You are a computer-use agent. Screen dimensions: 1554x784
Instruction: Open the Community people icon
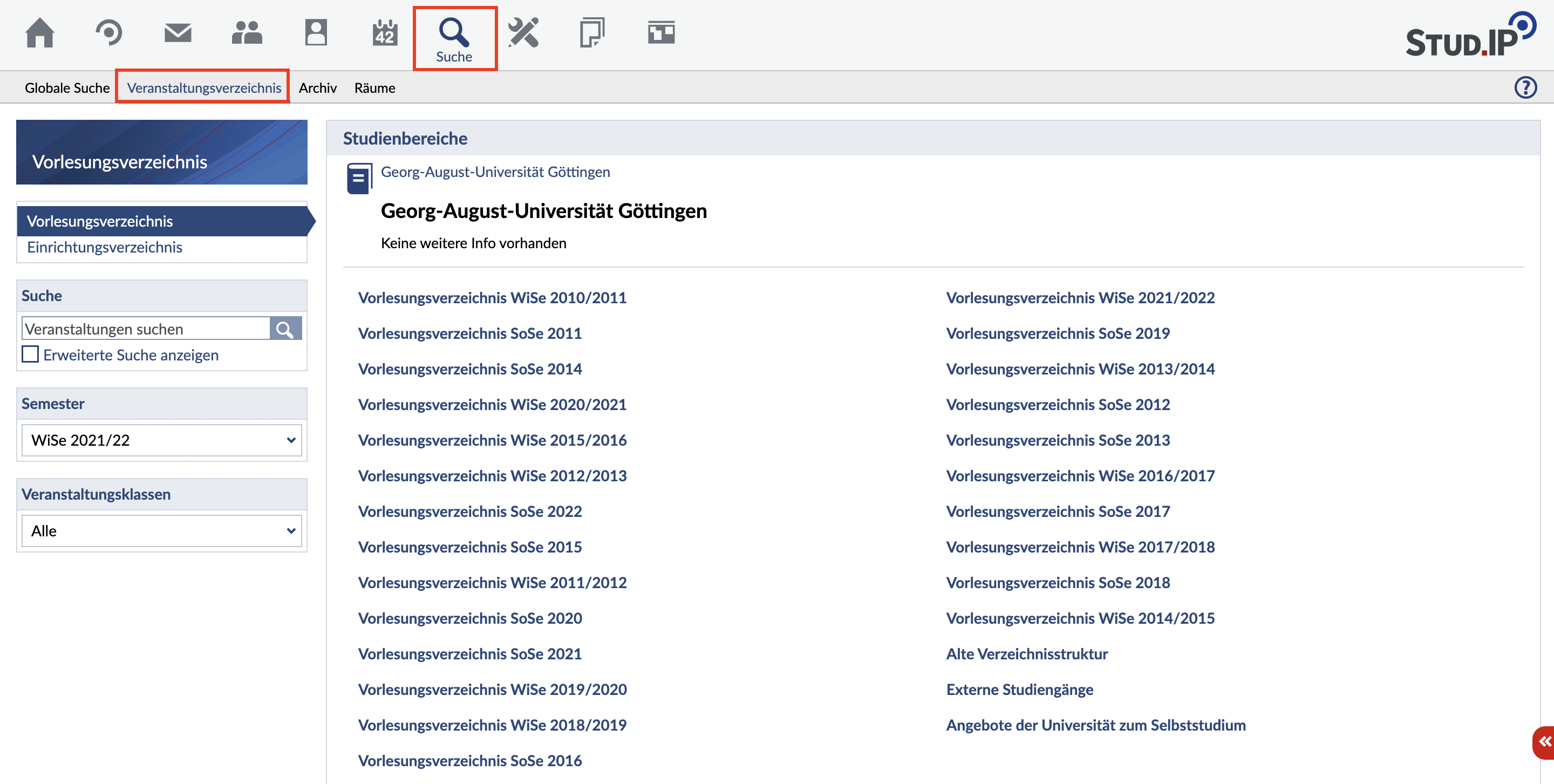247,32
